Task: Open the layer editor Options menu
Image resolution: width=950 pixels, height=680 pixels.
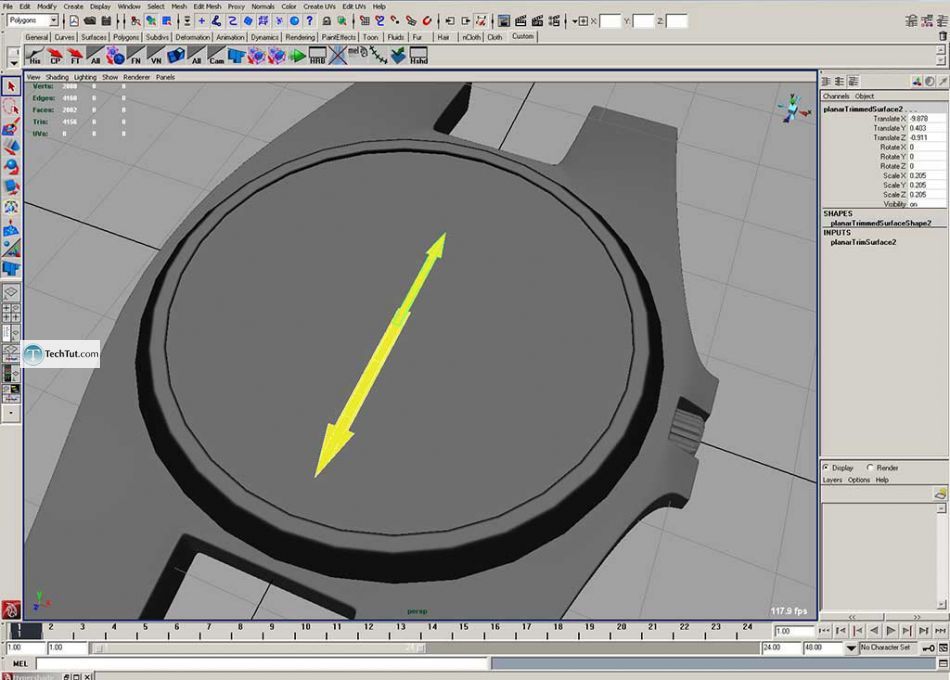Action: click(x=859, y=480)
